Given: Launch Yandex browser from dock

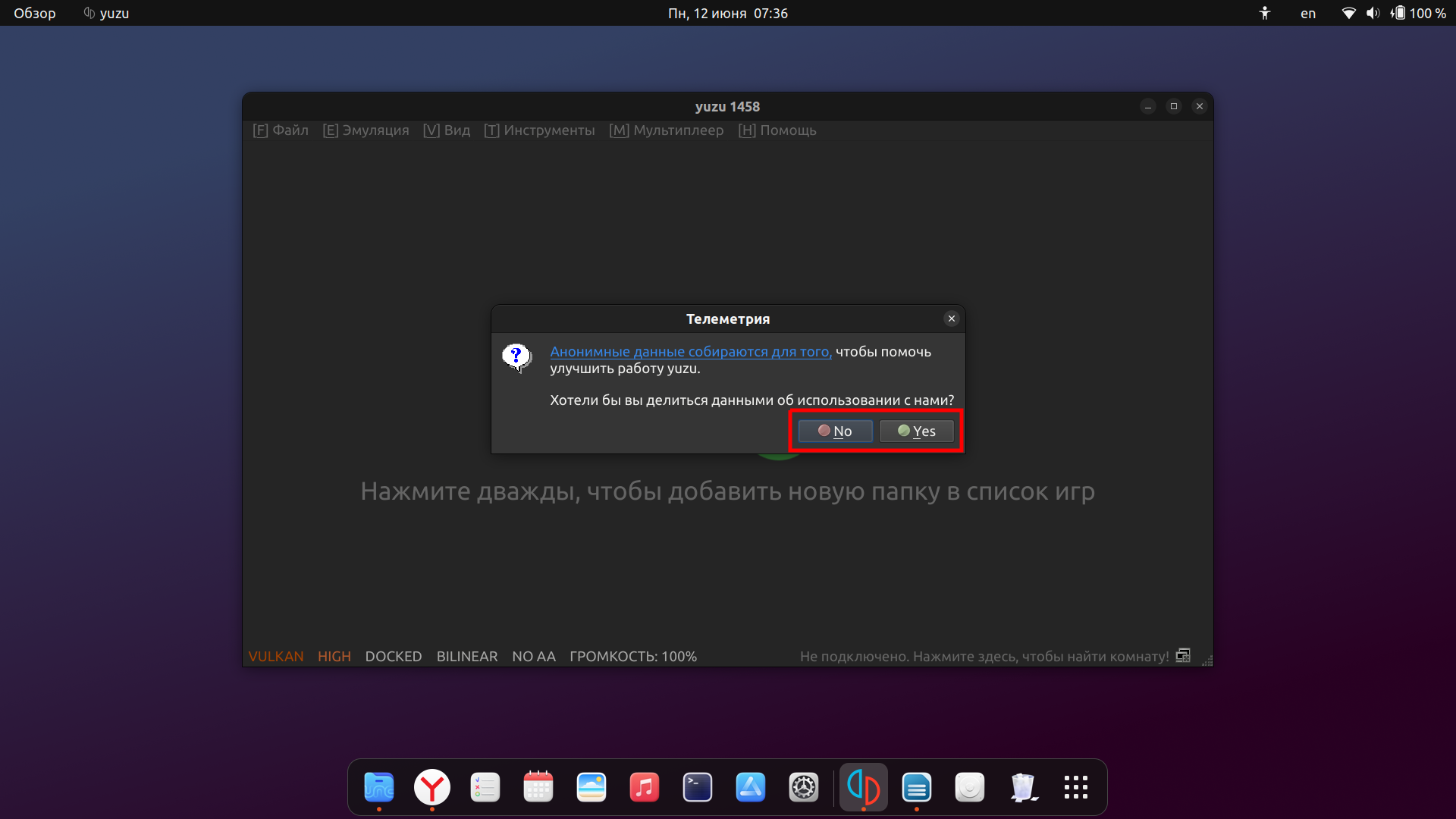Looking at the screenshot, I should [x=432, y=787].
